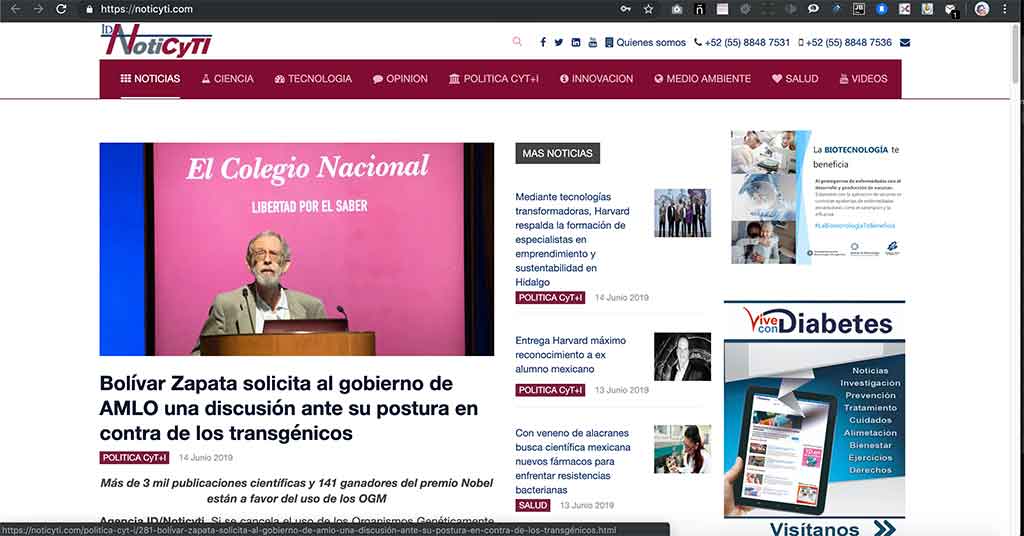The width and height of the screenshot is (1024, 536).
Task: Click POLITICA CyT+I tag under the main headline
Action: 135,458
